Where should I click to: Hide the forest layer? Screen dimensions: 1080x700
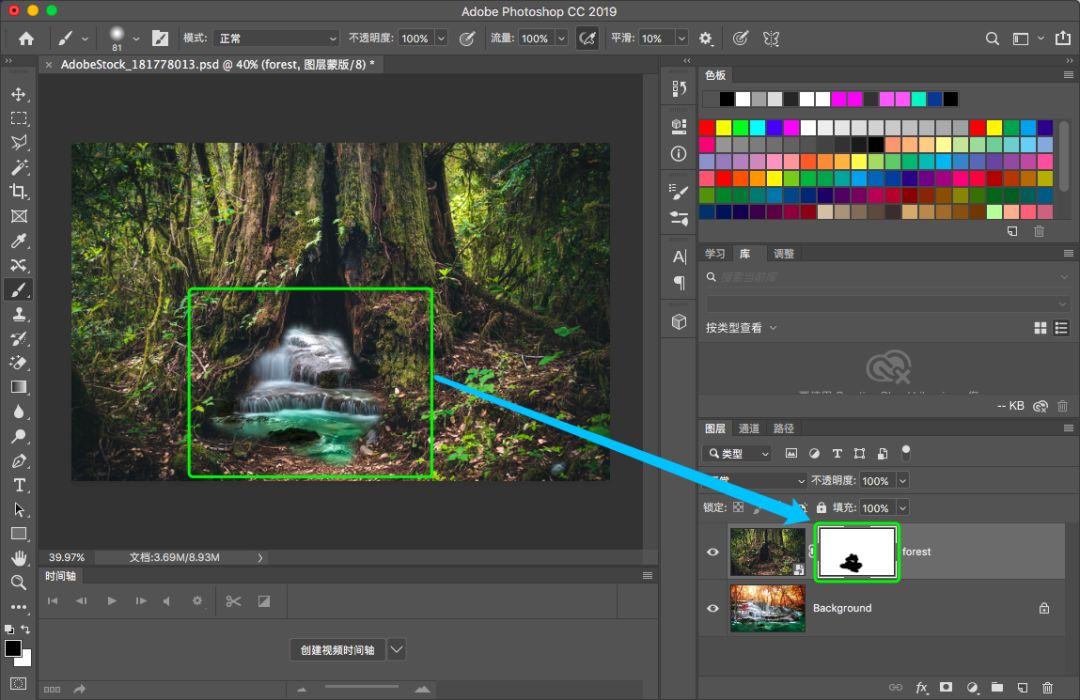click(x=713, y=552)
